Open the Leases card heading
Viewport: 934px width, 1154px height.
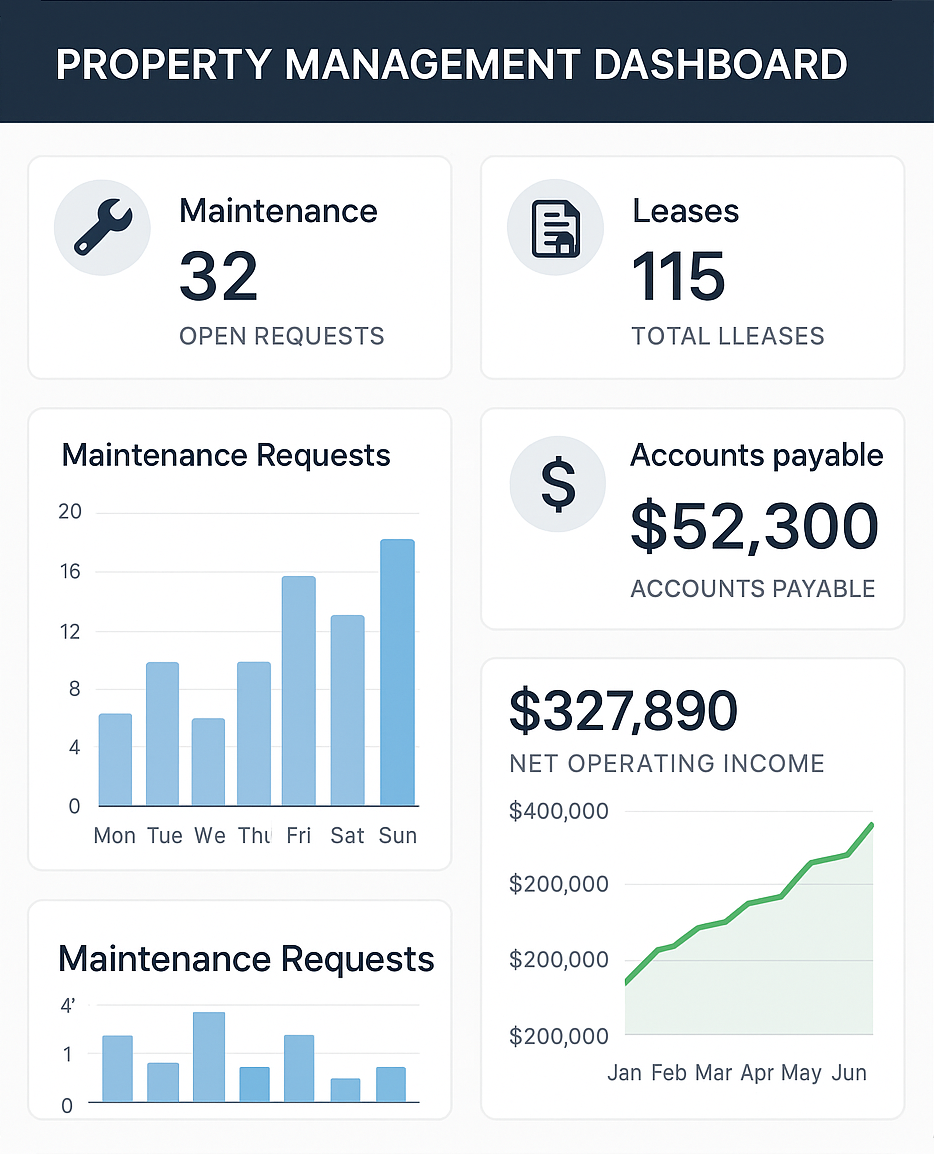point(685,211)
